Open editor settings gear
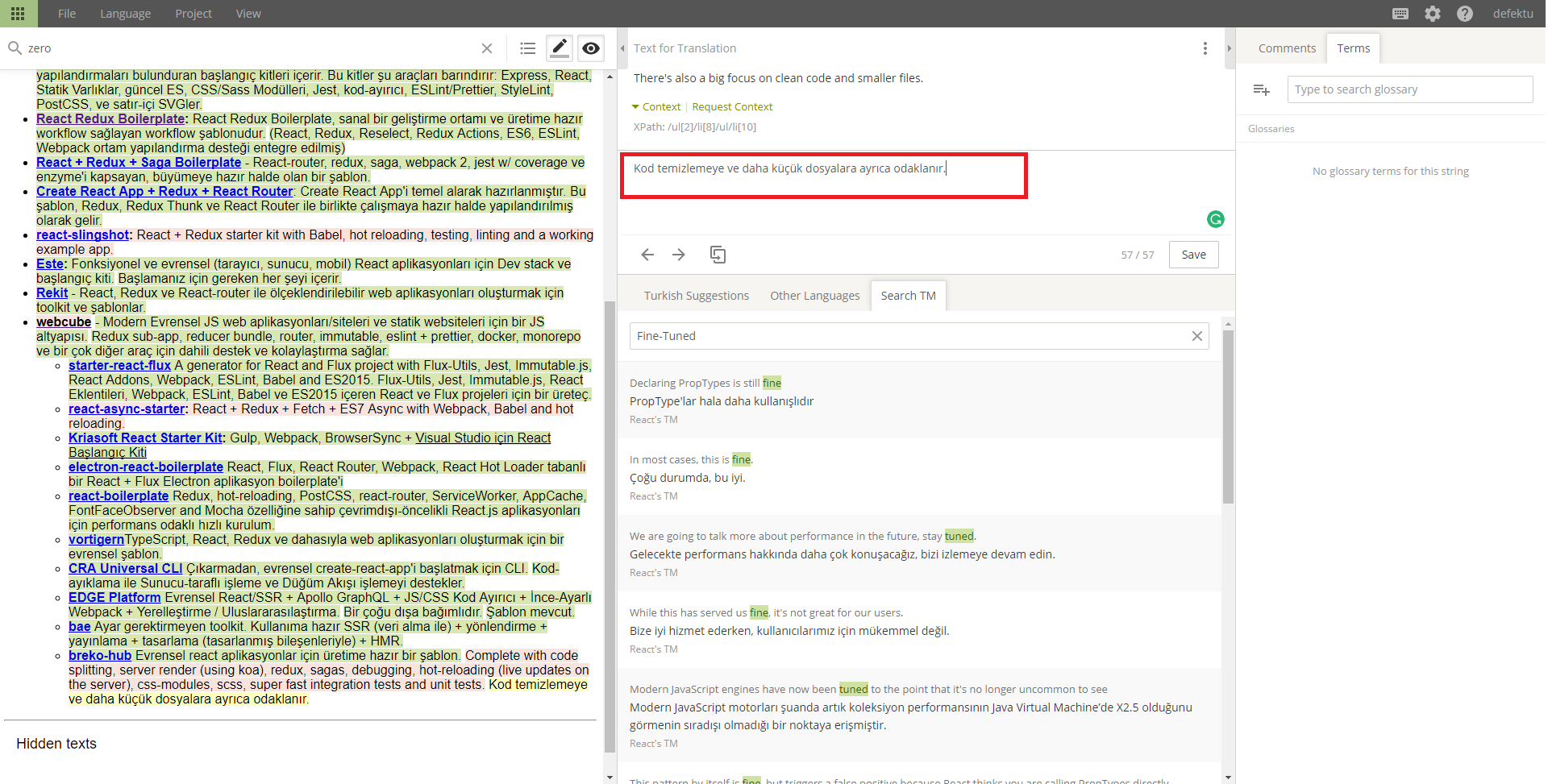1548x784 pixels. pos(1433,14)
